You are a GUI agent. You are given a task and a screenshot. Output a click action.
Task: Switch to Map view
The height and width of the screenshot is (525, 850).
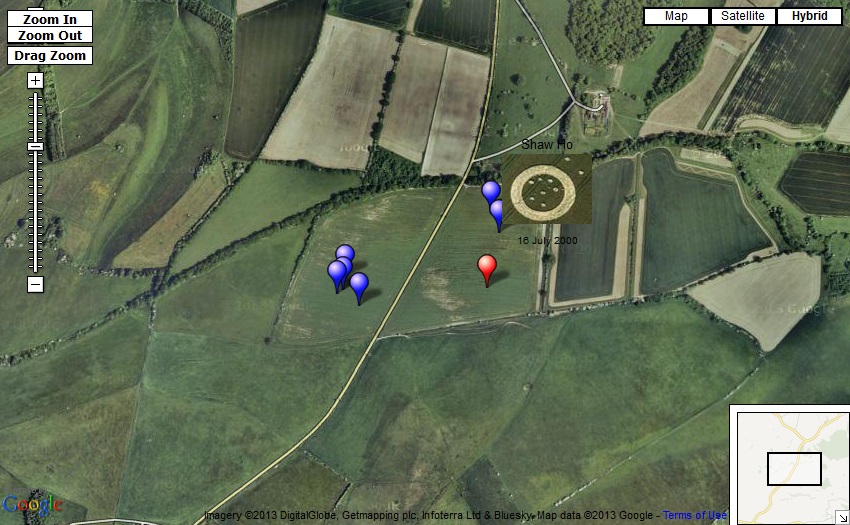pos(676,16)
